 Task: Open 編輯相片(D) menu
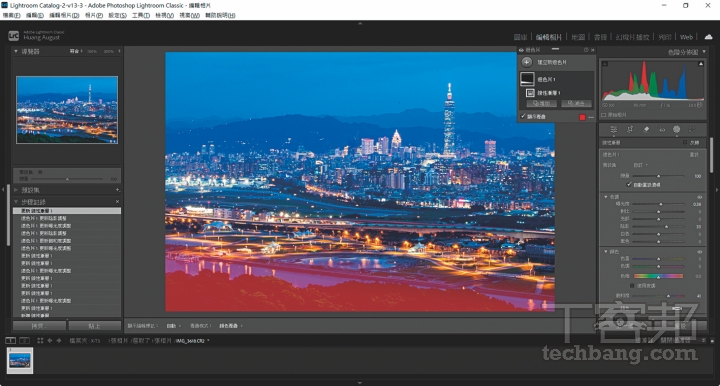point(64,15)
